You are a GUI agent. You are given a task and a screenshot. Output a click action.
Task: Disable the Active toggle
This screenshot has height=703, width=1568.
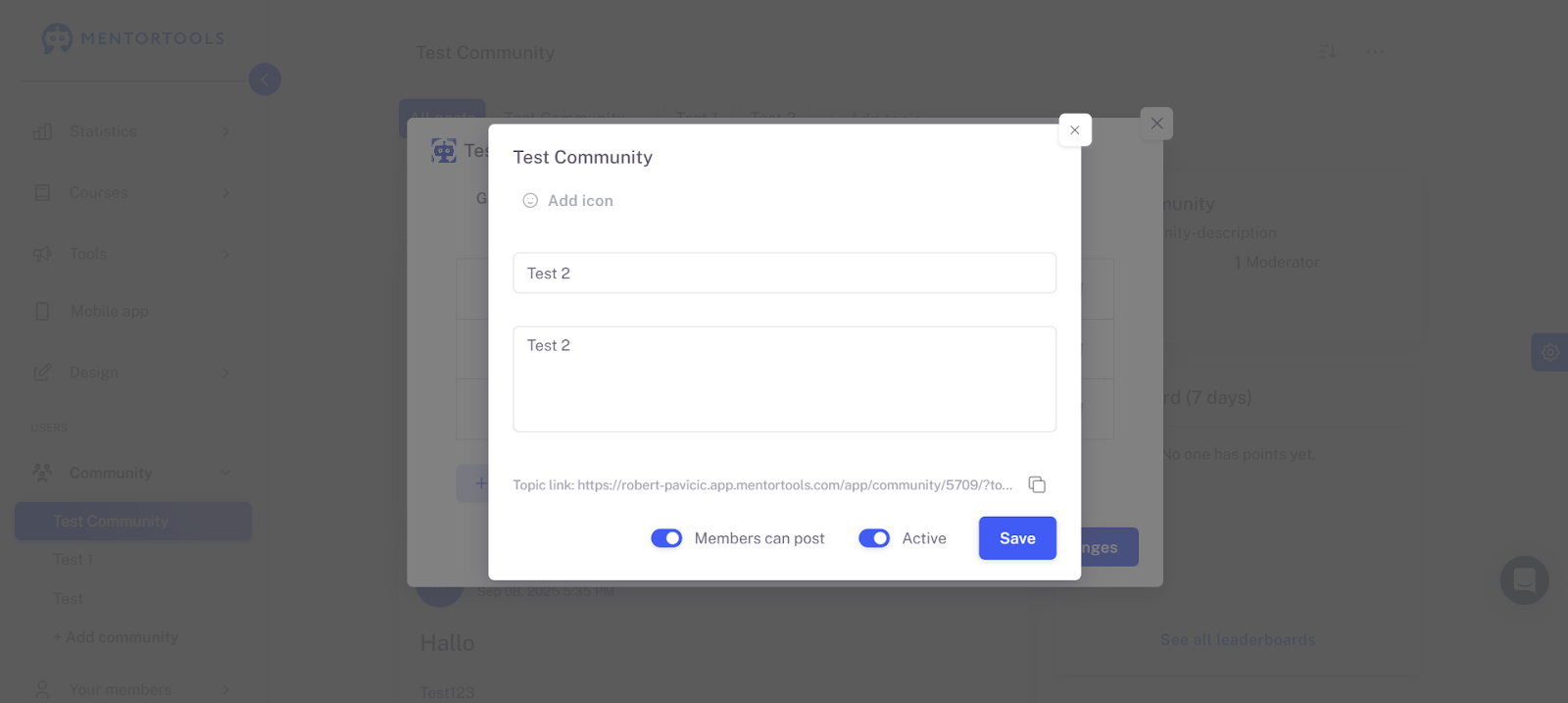[874, 538]
